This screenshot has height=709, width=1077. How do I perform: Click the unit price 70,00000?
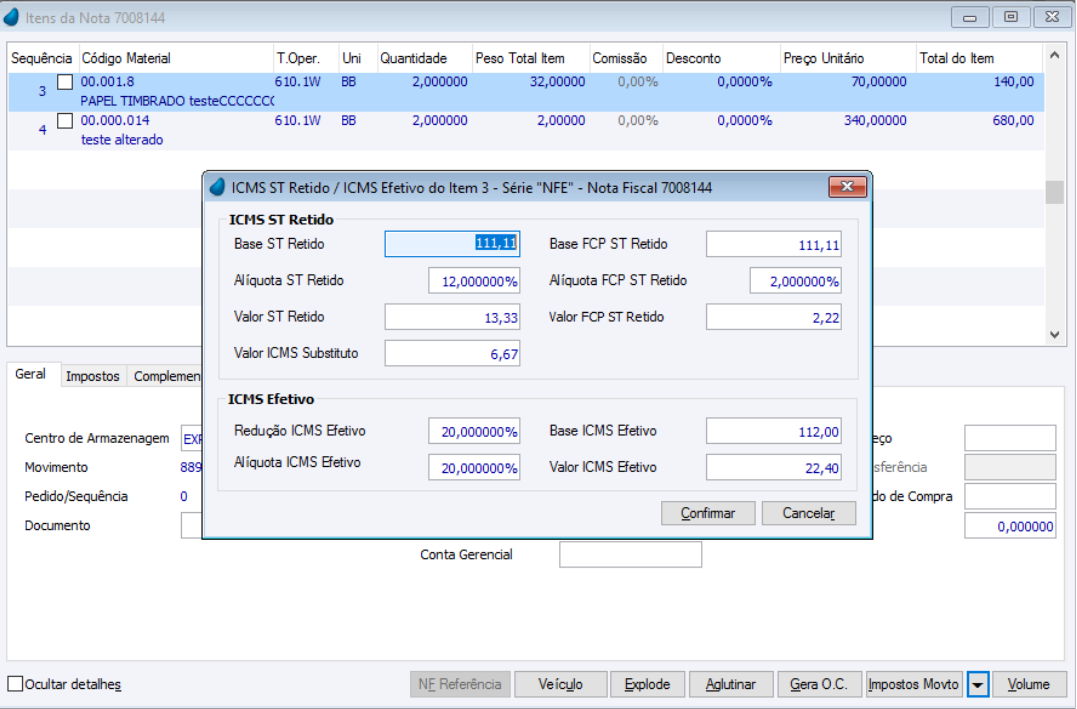(x=878, y=82)
